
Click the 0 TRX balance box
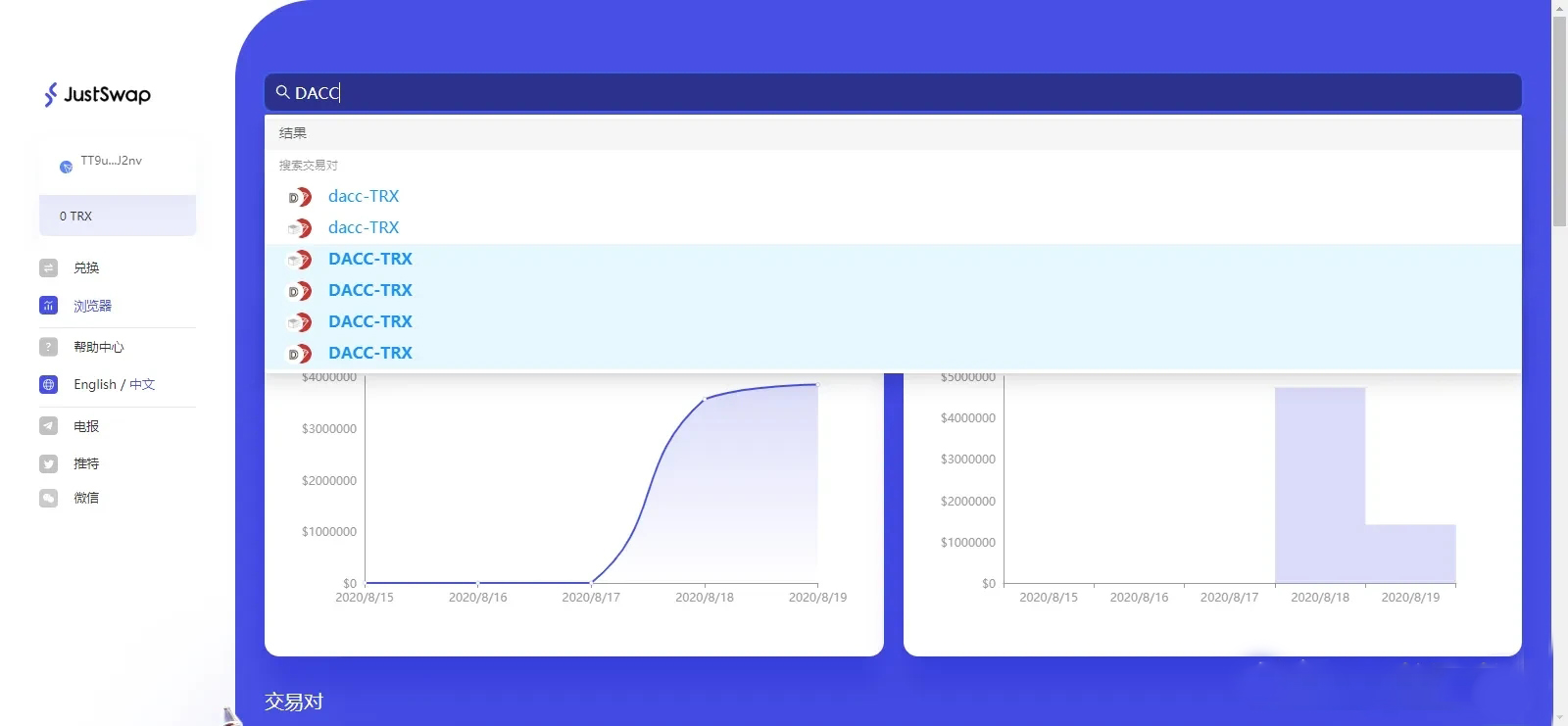118,216
